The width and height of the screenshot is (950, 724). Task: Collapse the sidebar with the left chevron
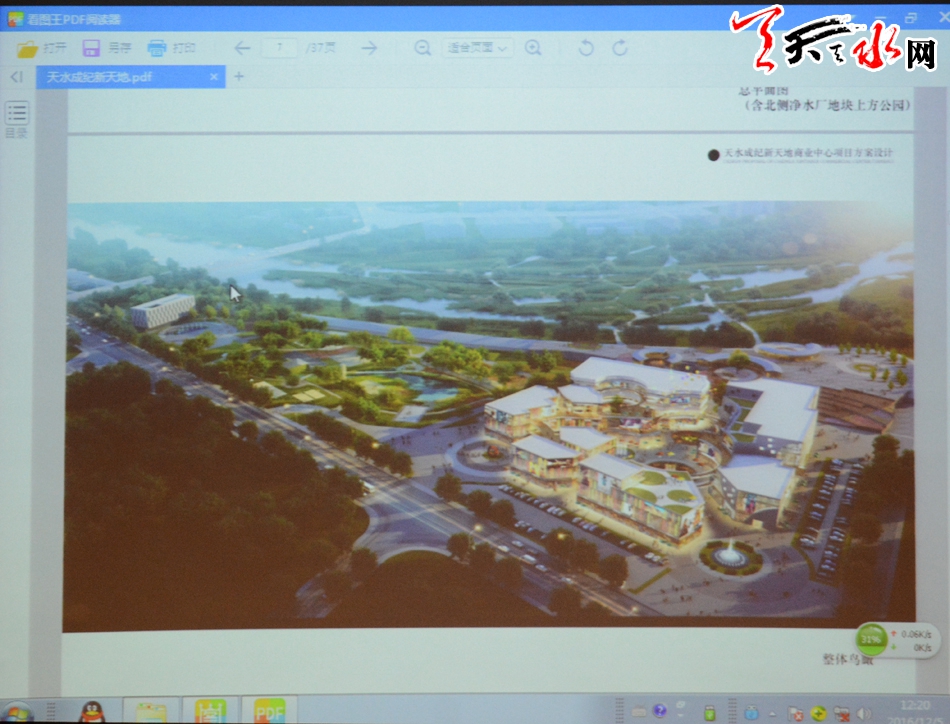[x=16, y=77]
